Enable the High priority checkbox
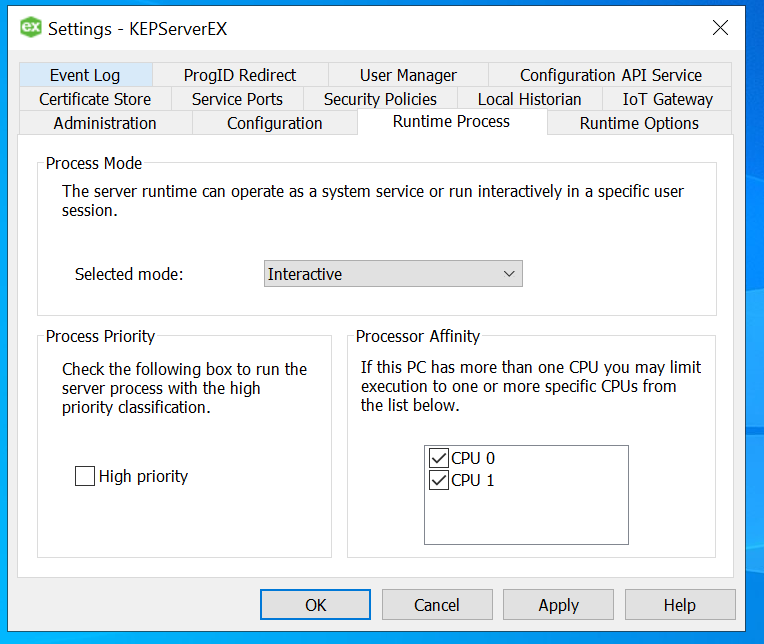Viewport: 764px width, 644px height. tap(85, 477)
